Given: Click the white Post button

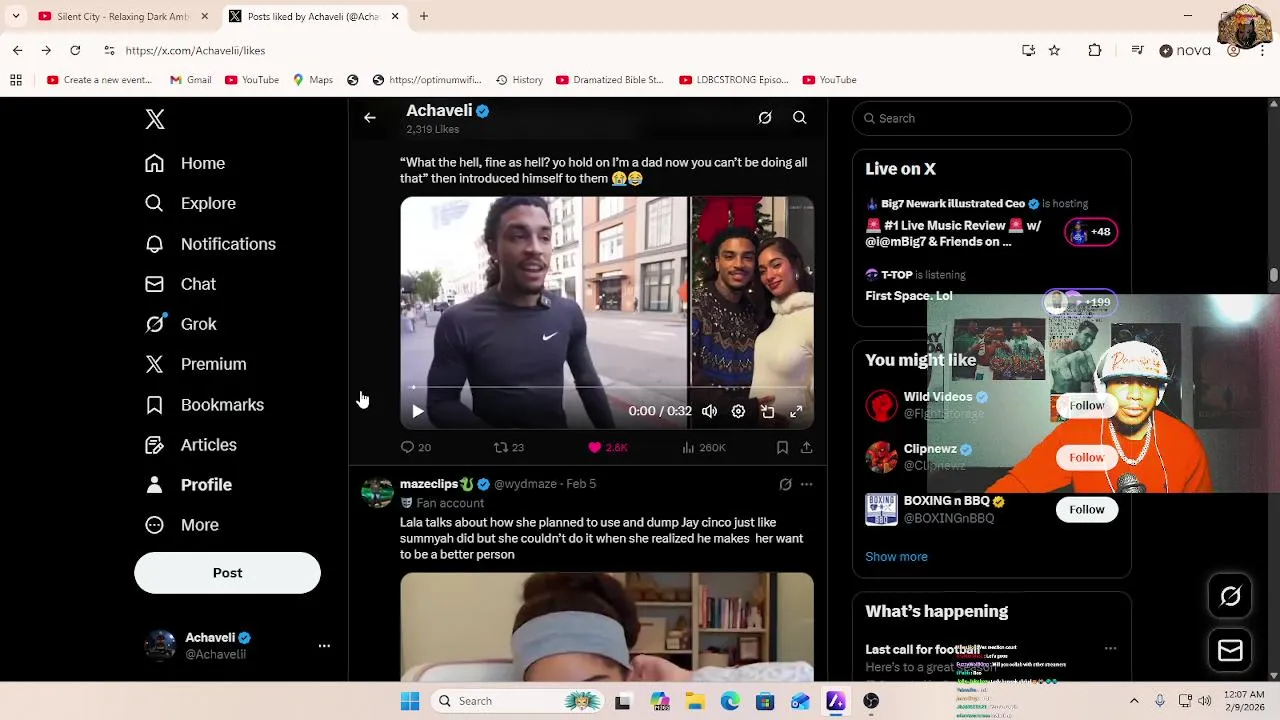Looking at the screenshot, I should (x=227, y=573).
